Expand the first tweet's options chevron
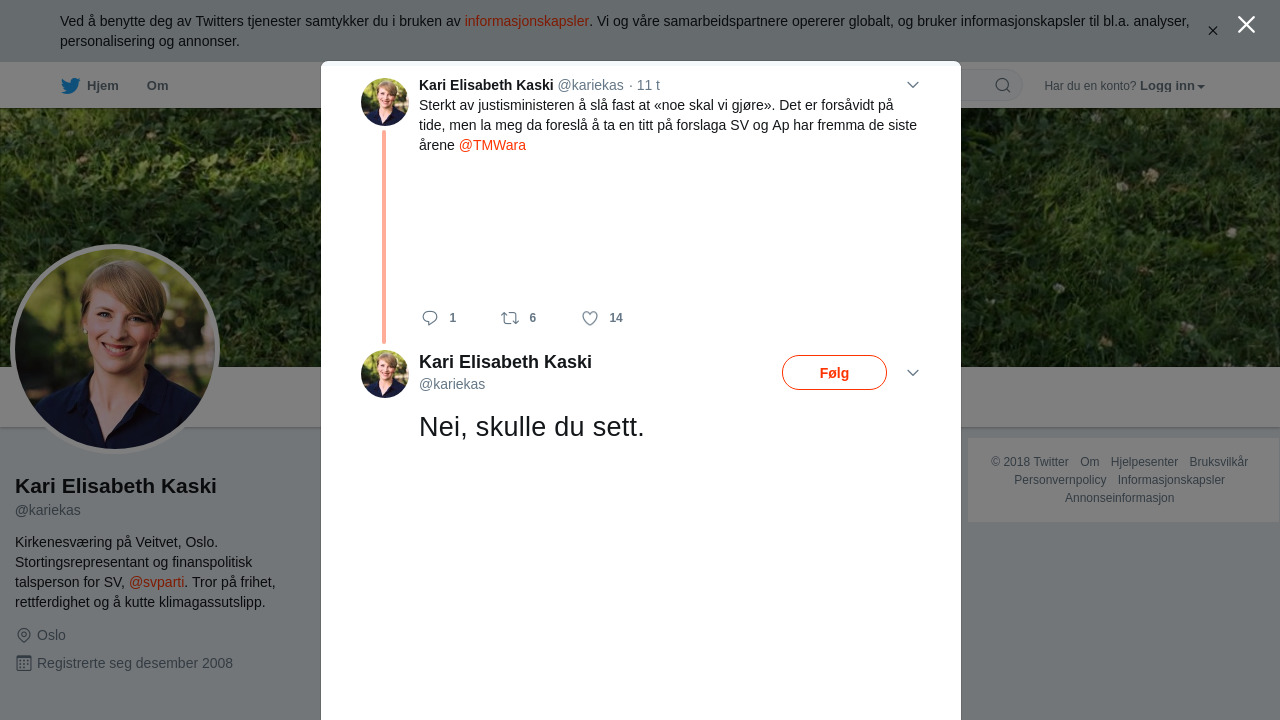1280x720 pixels. (x=913, y=85)
